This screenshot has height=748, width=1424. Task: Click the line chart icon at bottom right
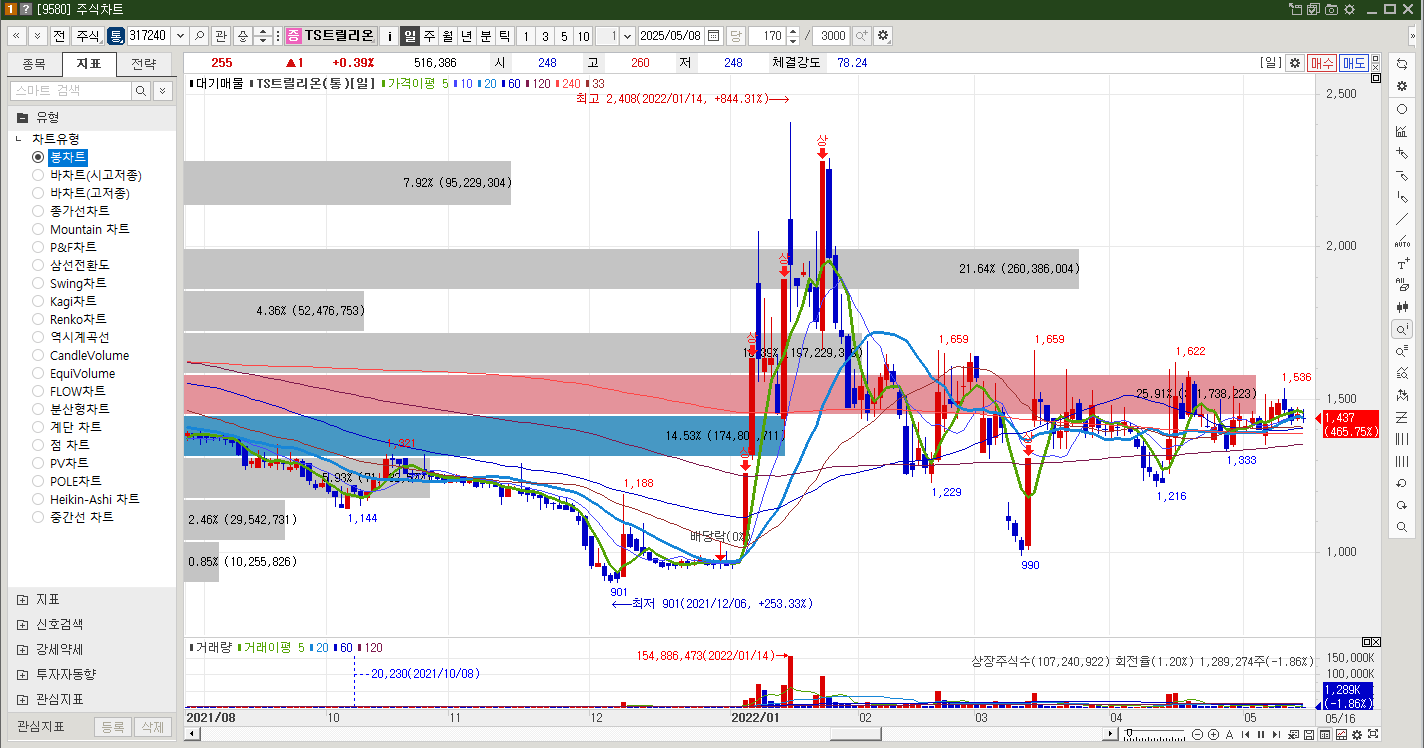pos(1341,734)
